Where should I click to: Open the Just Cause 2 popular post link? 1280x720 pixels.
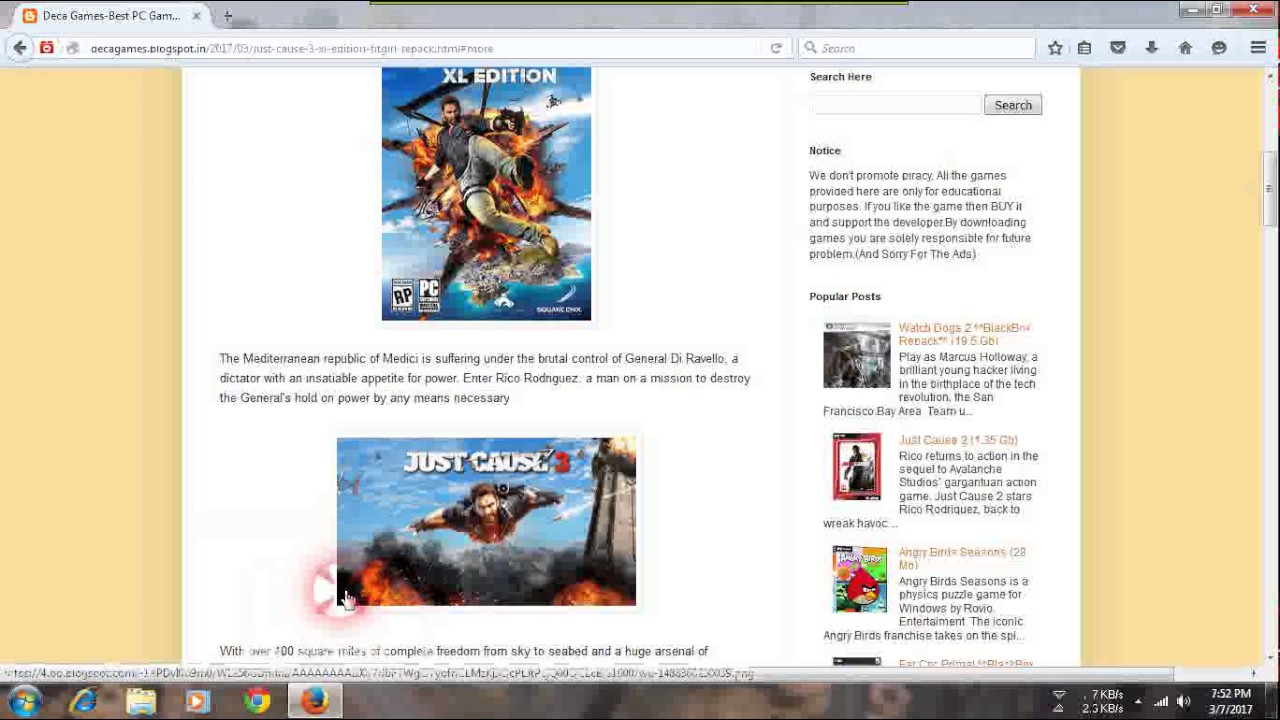(958, 440)
